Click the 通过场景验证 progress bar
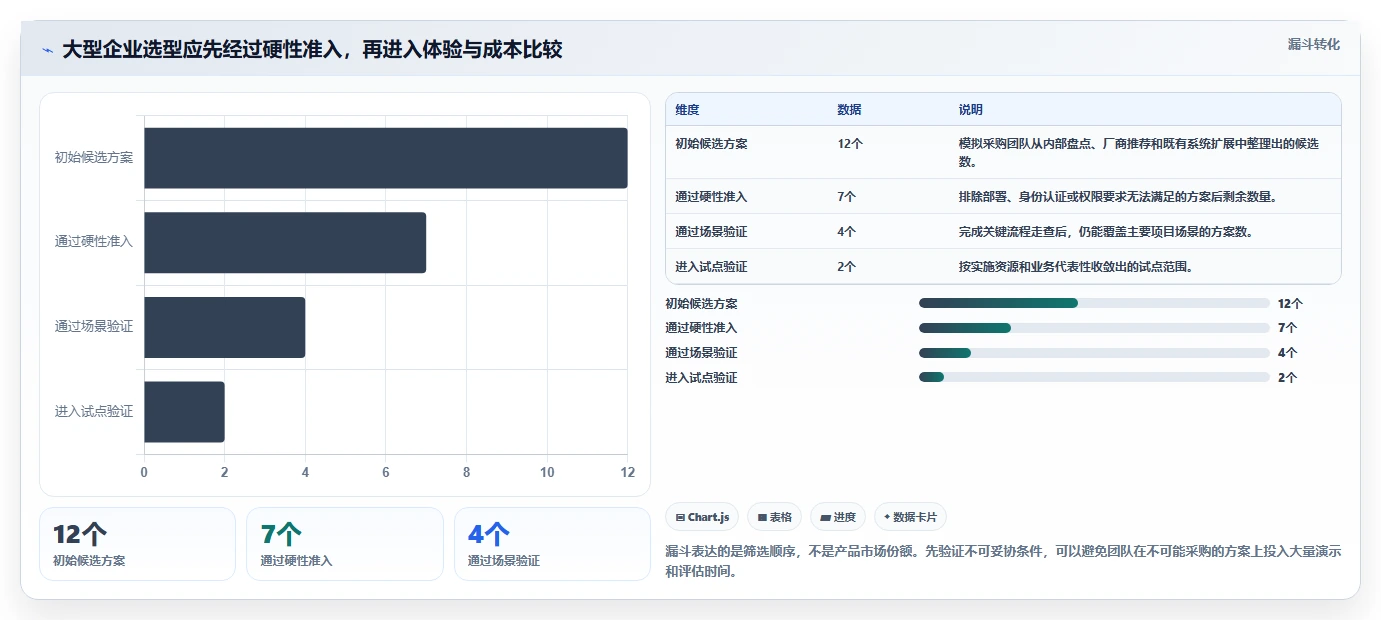1381x620 pixels. (1094, 353)
